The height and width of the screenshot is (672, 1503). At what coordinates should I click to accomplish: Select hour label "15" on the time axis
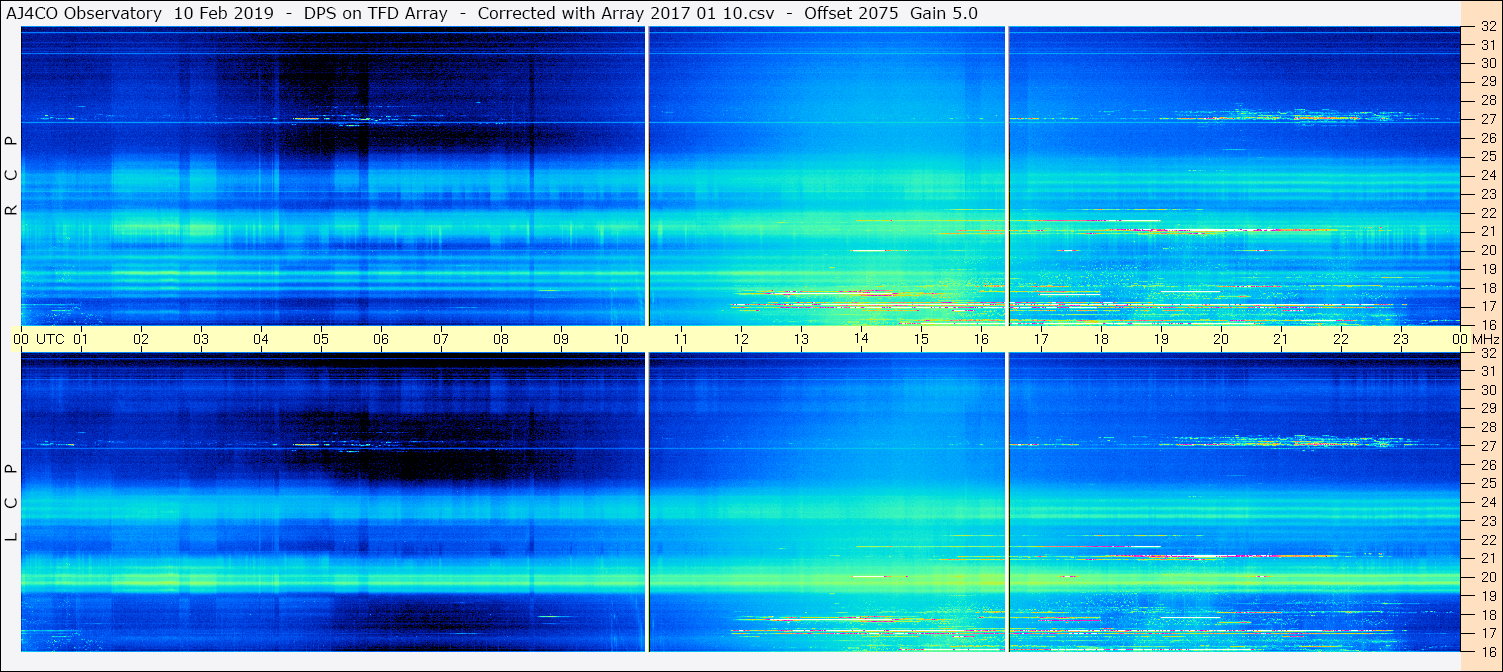921,339
